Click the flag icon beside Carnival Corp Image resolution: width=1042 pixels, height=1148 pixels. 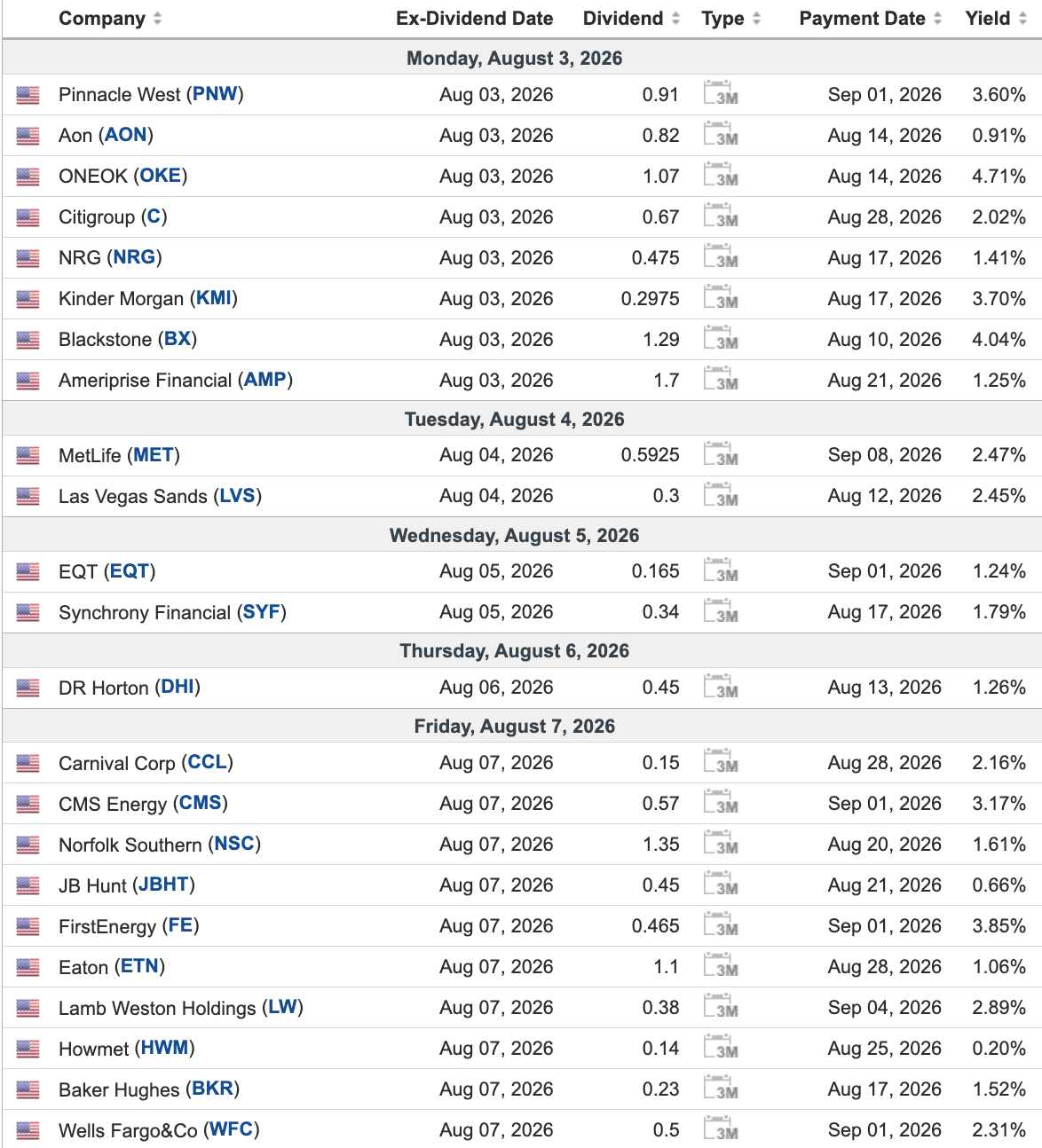[x=28, y=763]
